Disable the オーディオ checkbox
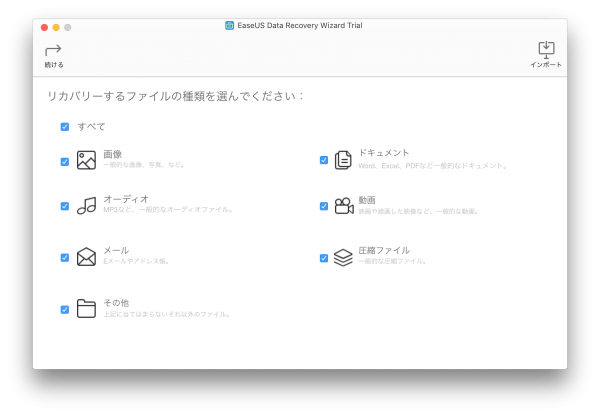 (65, 206)
